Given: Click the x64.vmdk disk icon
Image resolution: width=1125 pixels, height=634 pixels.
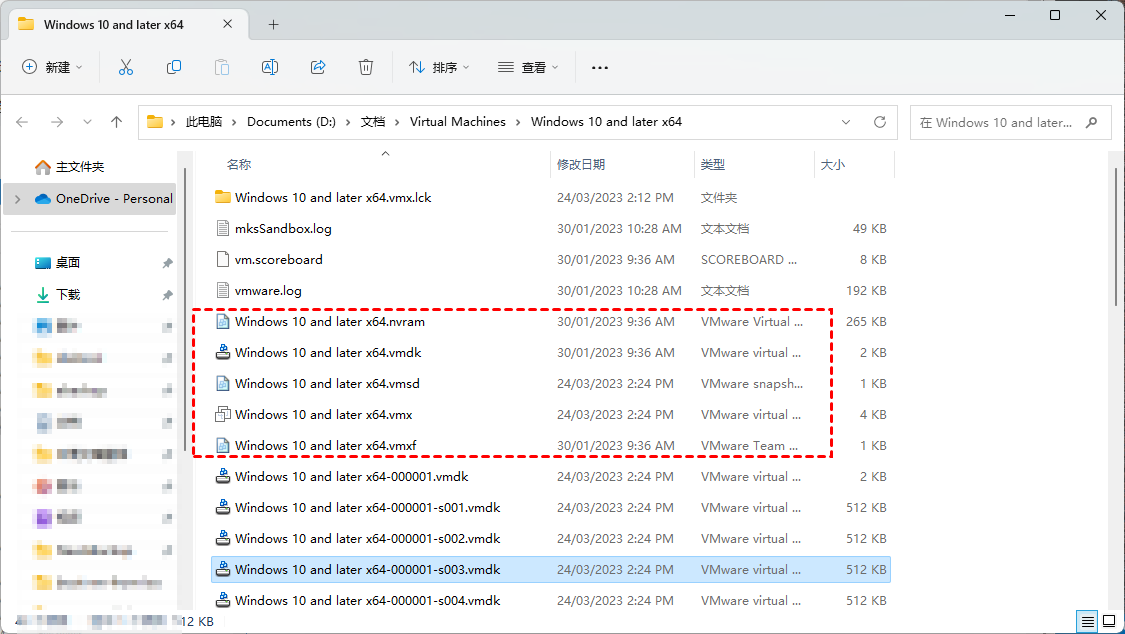Looking at the screenshot, I should [223, 352].
